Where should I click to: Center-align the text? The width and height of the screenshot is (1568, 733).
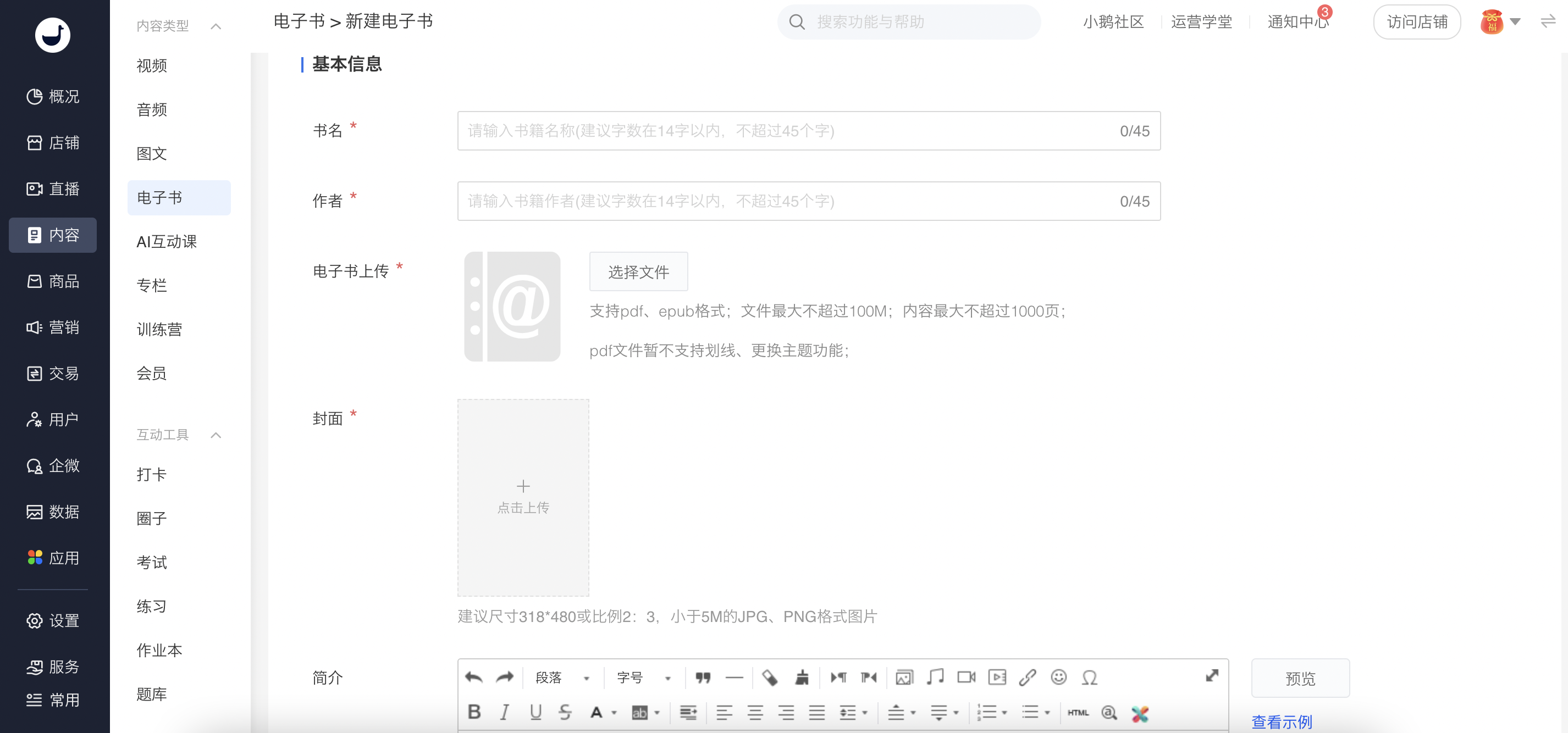(755, 712)
